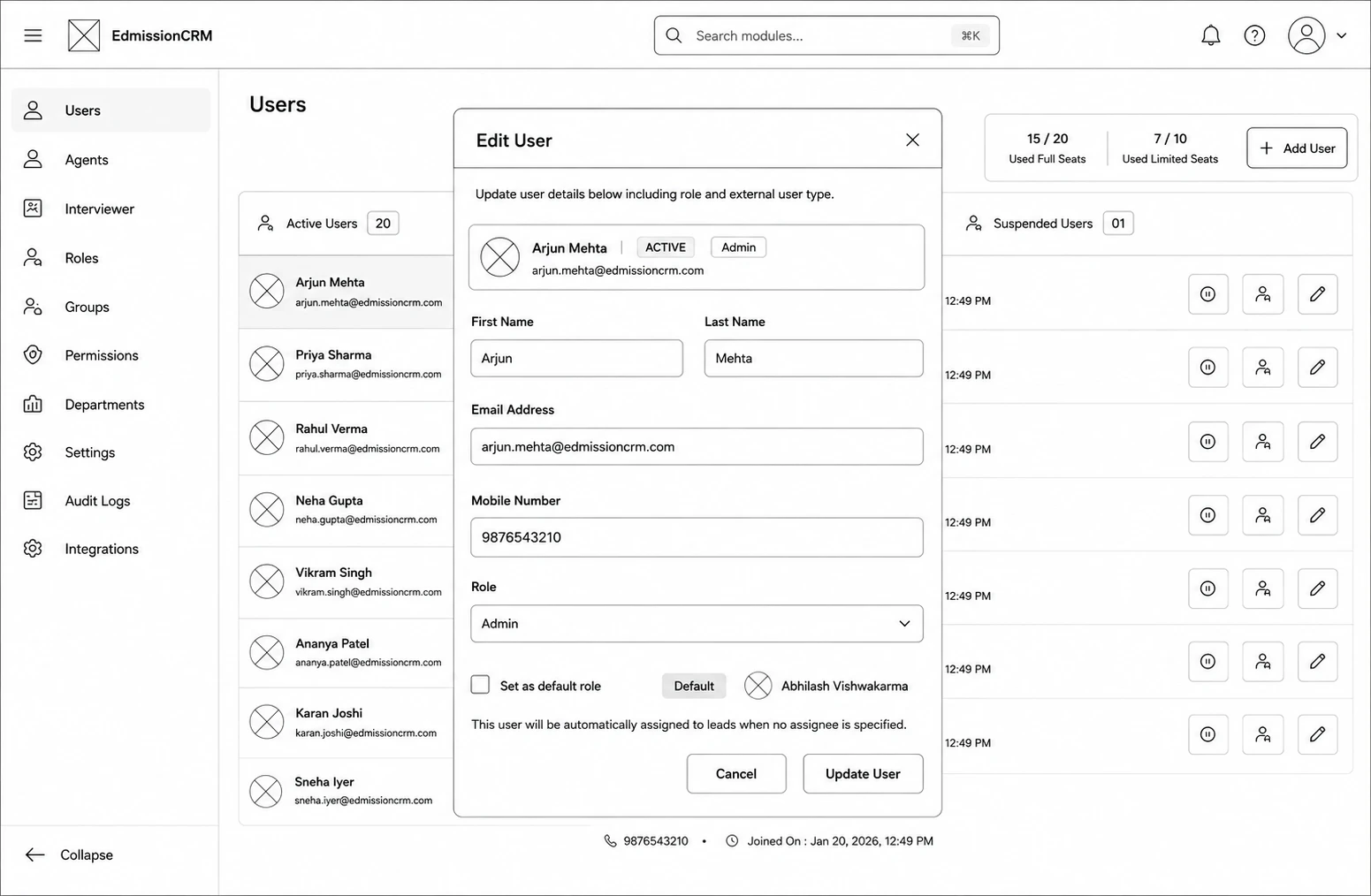
Task: Click the First Name input field
Action: (x=576, y=358)
